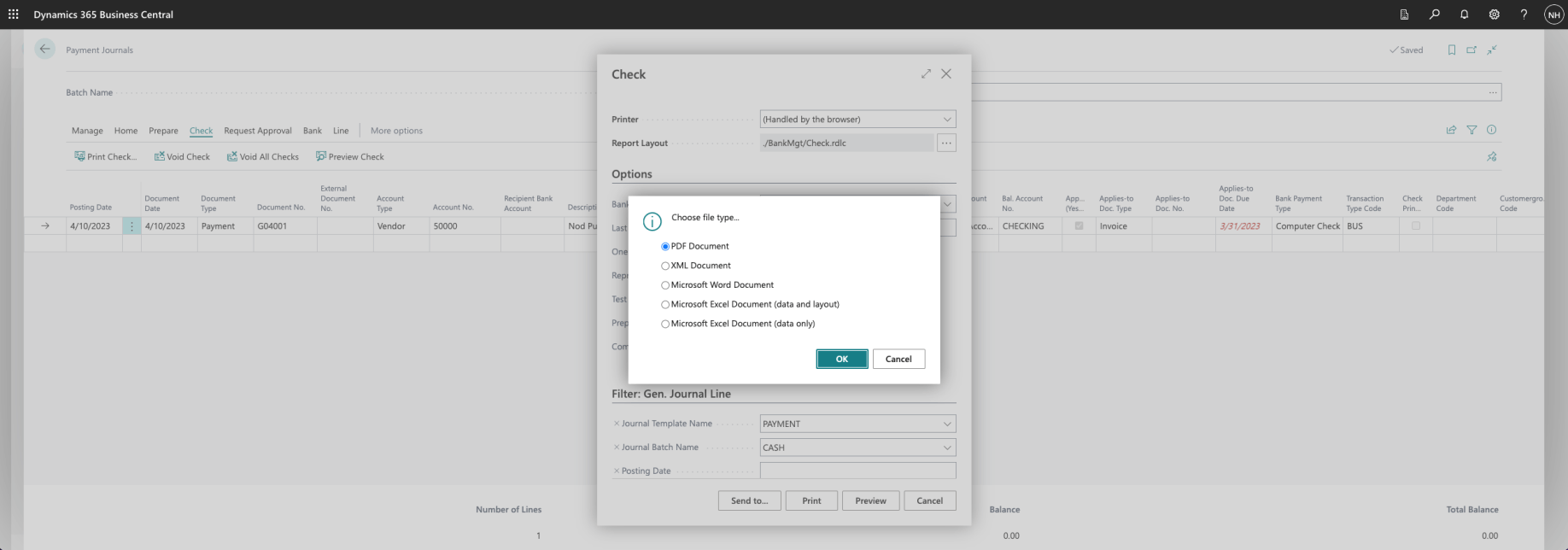Open the search magnifier in top bar
The height and width of the screenshot is (550, 1568).
(x=1434, y=15)
